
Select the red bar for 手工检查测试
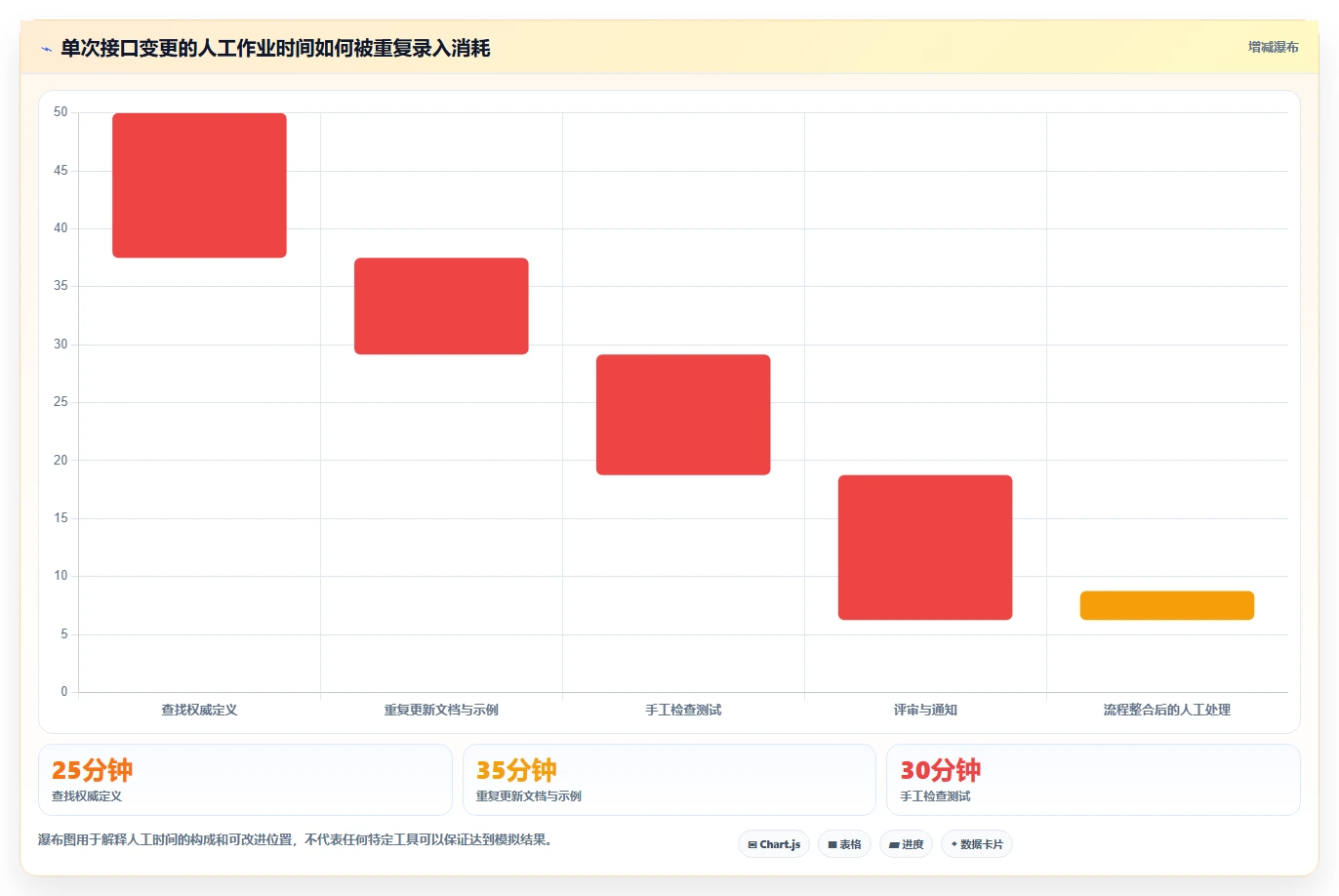pyautogui.click(x=683, y=415)
